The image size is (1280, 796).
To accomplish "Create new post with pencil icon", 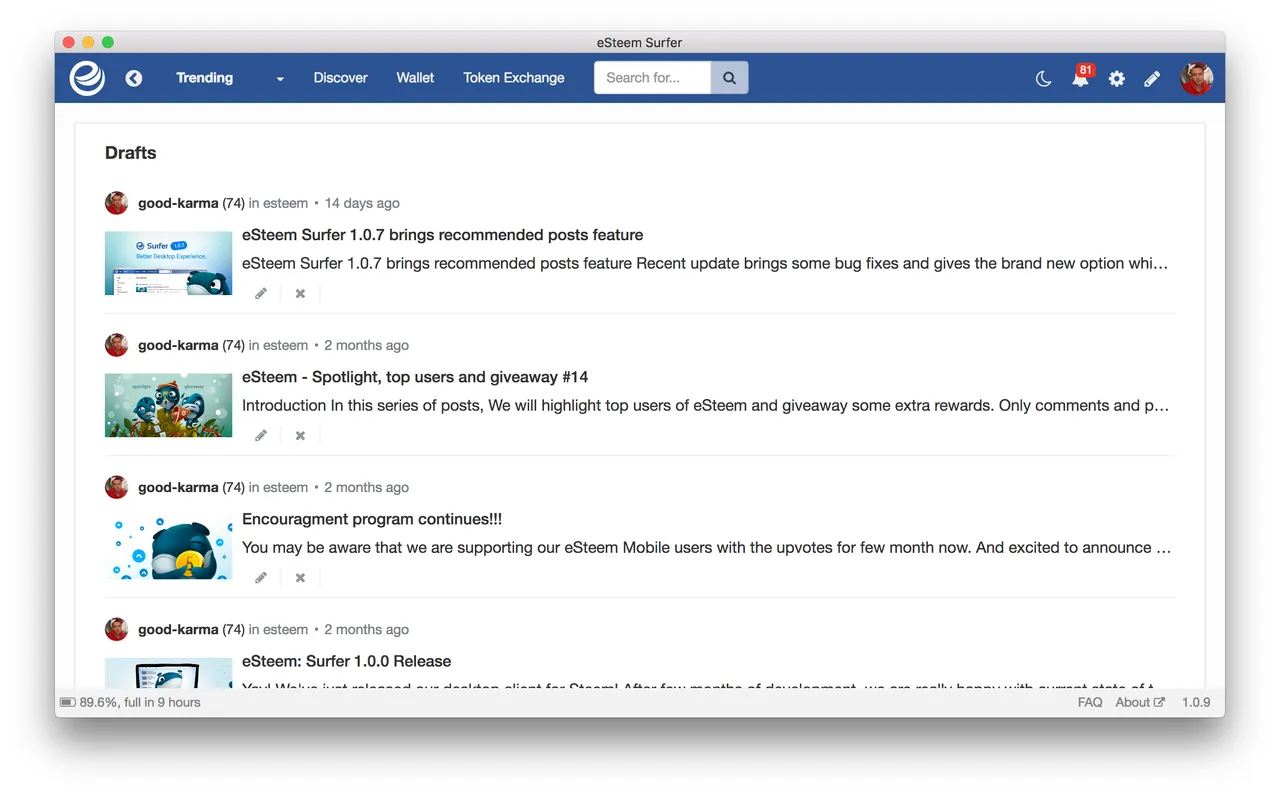I will click(x=1152, y=78).
